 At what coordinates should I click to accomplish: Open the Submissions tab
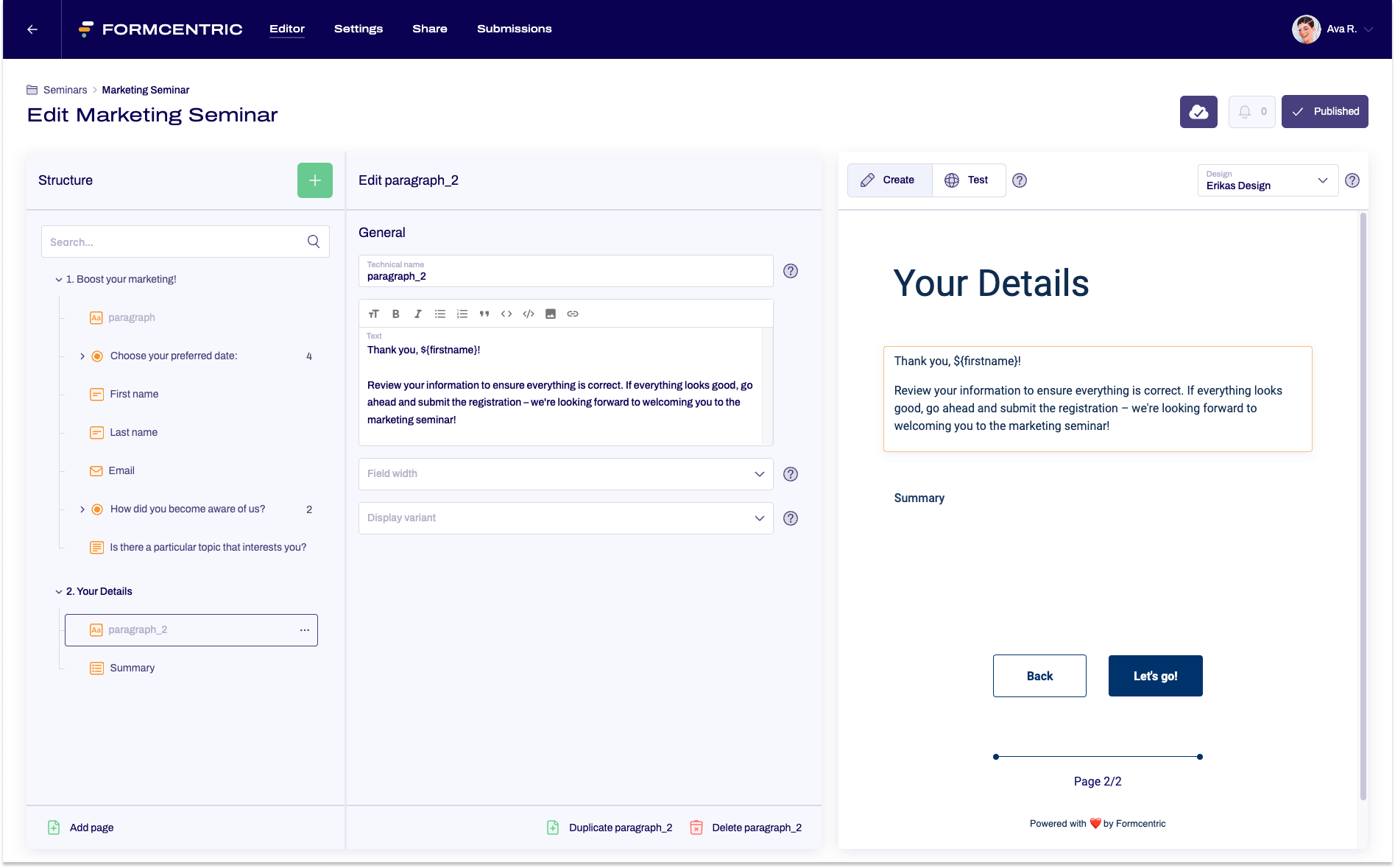[514, 29]
